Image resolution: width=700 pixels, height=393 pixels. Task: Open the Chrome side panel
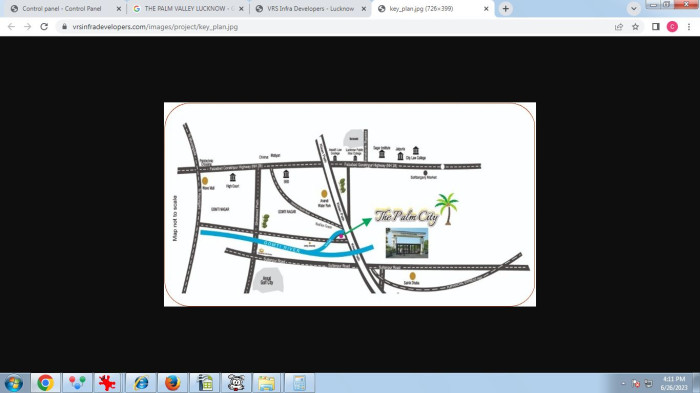click(x=655, y=27)
